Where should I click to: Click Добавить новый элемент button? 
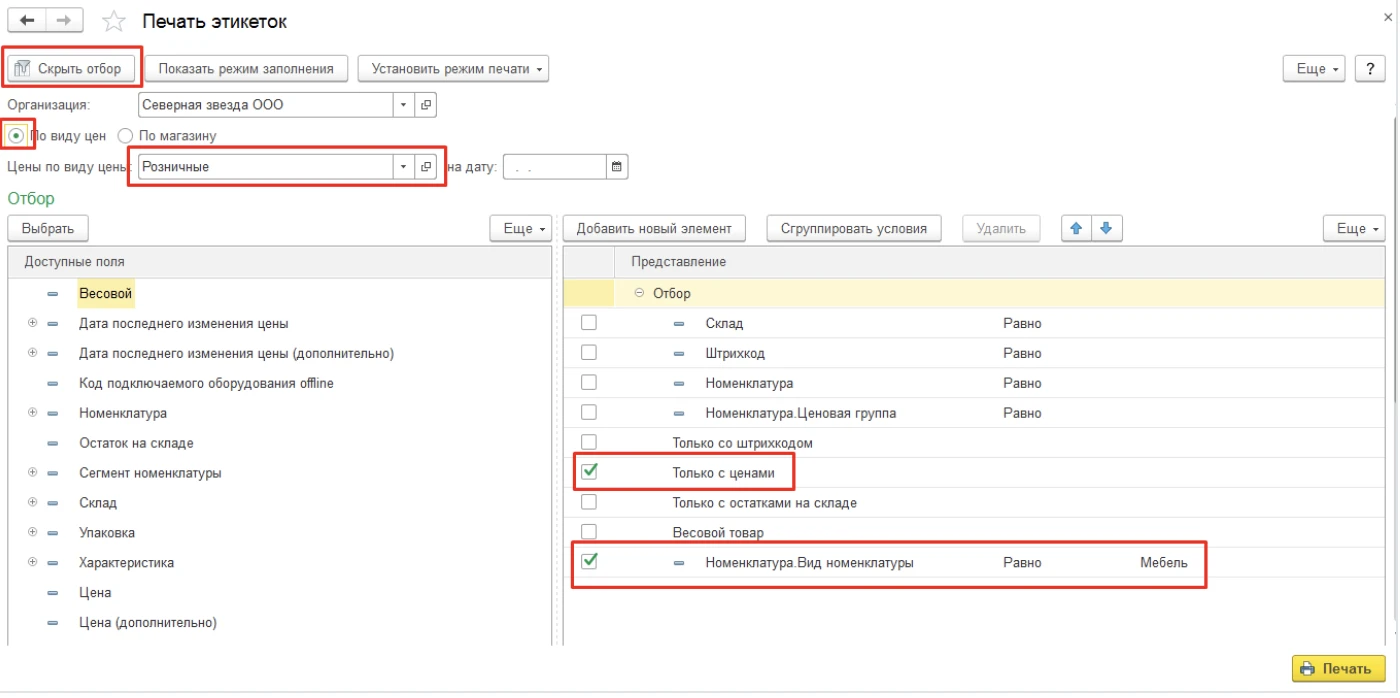tap(654, 229)
